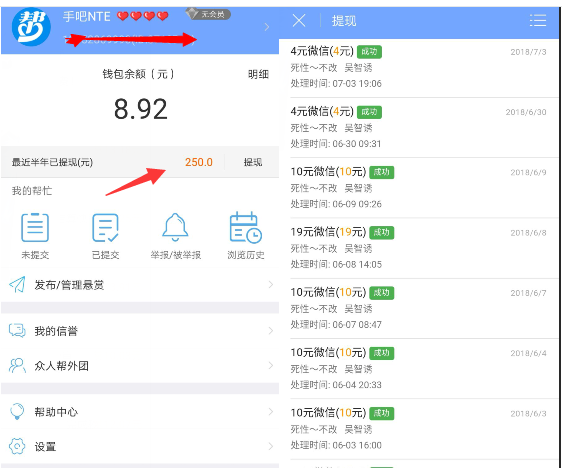Tap the 提现 withdraw button
The width and height of the screenshot is (562, 468).
pyautogui.click(x=253, y=162)
